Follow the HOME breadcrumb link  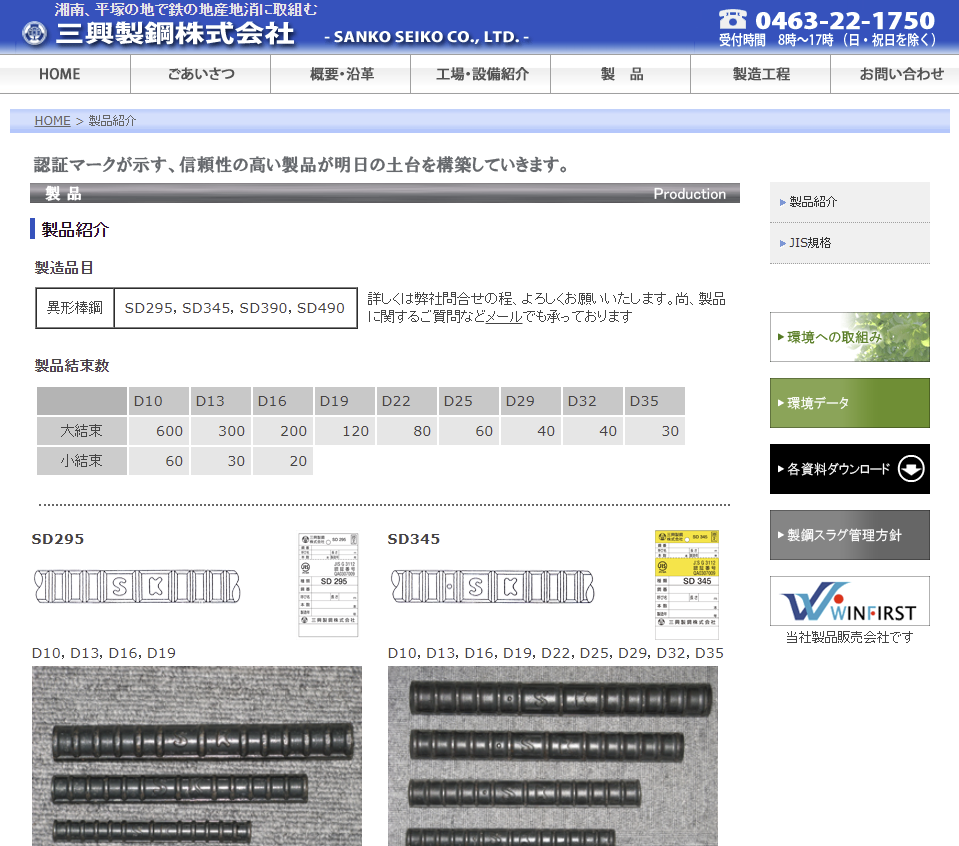[52, 121]
